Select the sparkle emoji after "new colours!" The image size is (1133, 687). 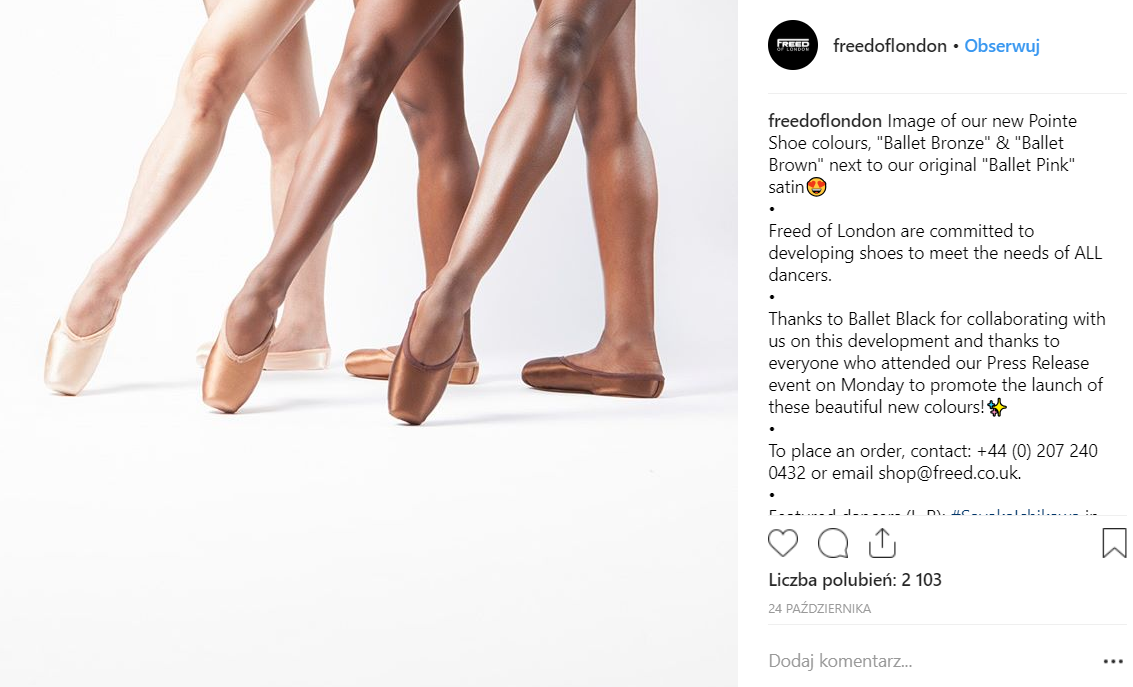(x=997, y=407)
